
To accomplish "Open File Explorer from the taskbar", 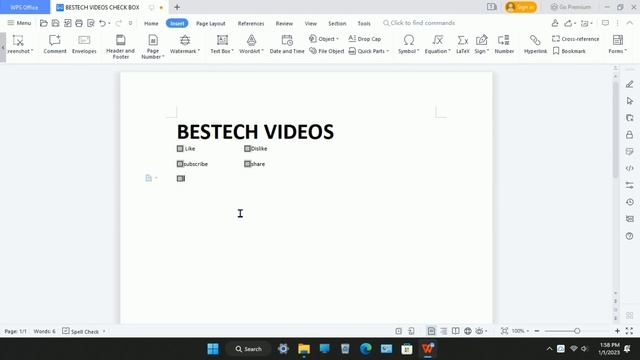I will click(x=304, y=349).
